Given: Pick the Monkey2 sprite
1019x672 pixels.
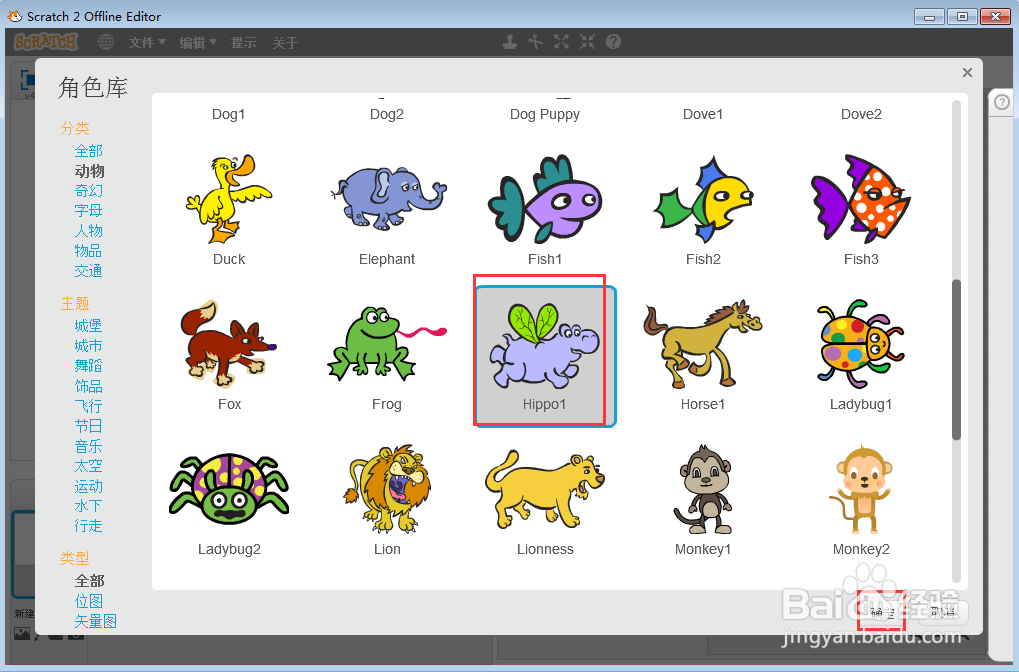Looking at the screenshot, I should (861, 489).
